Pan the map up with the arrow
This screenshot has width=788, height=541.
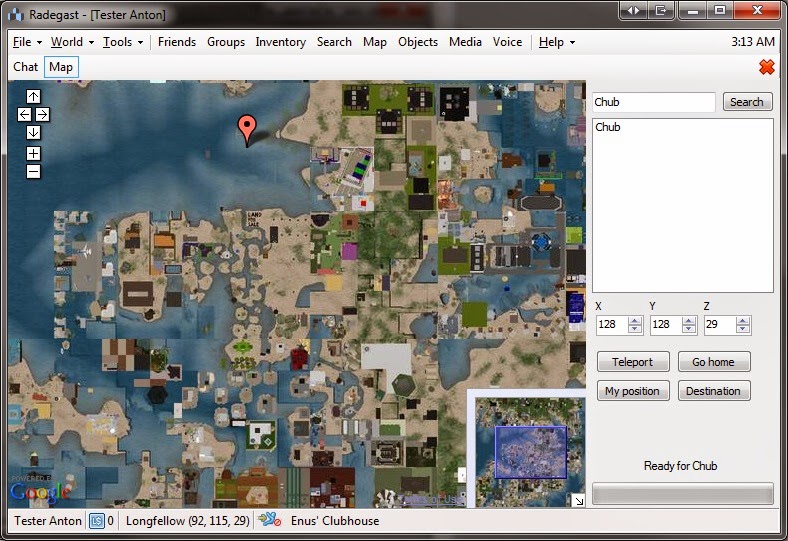pos(33,96)
